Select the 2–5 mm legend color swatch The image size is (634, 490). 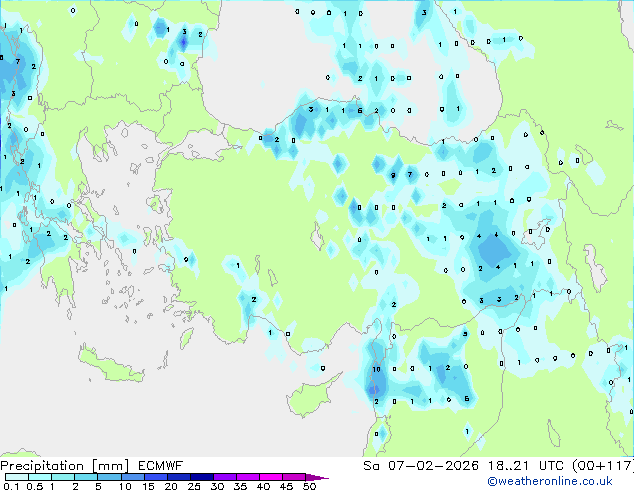click(x=86, y=477)
